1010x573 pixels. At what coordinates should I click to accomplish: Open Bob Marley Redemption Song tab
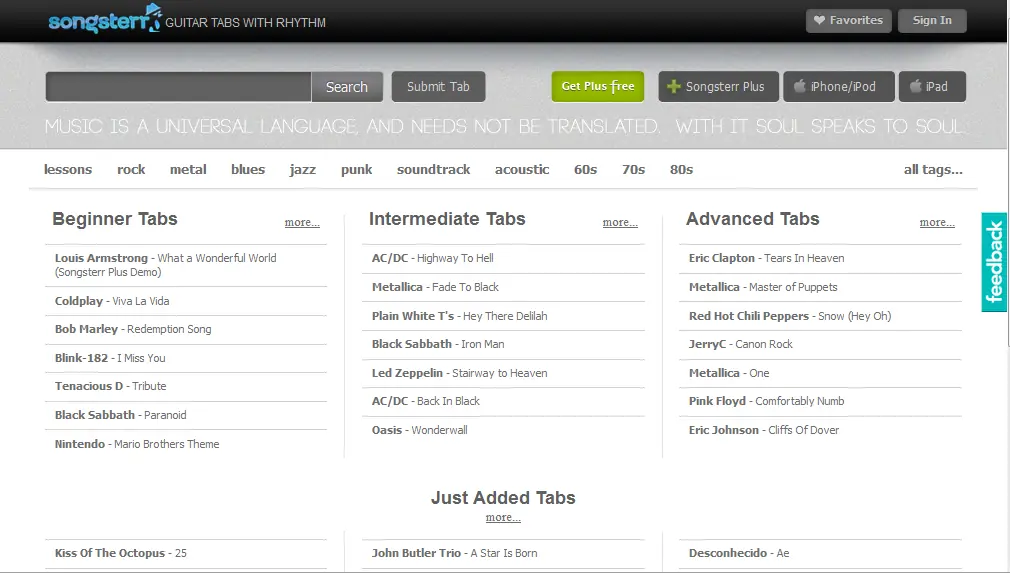tap(133, 329)
